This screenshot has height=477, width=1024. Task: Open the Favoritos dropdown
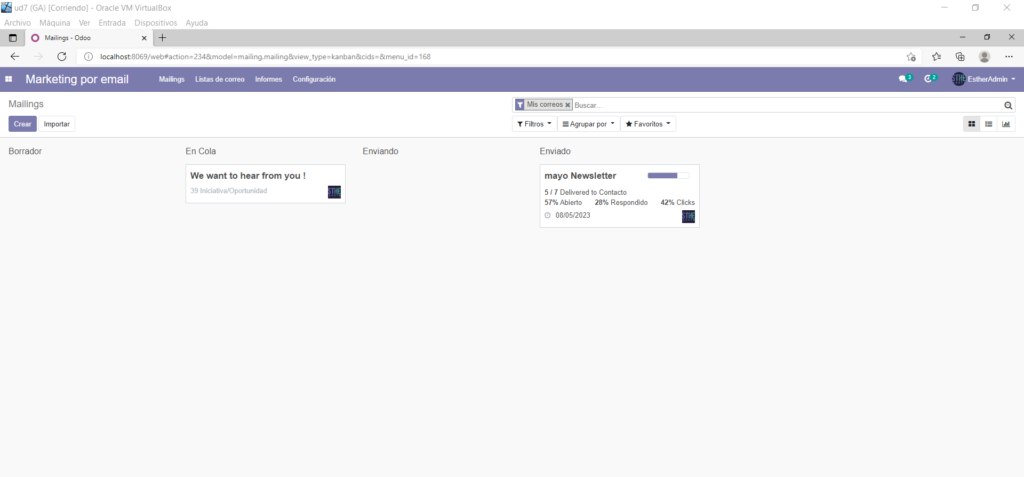tap(648, 124)
